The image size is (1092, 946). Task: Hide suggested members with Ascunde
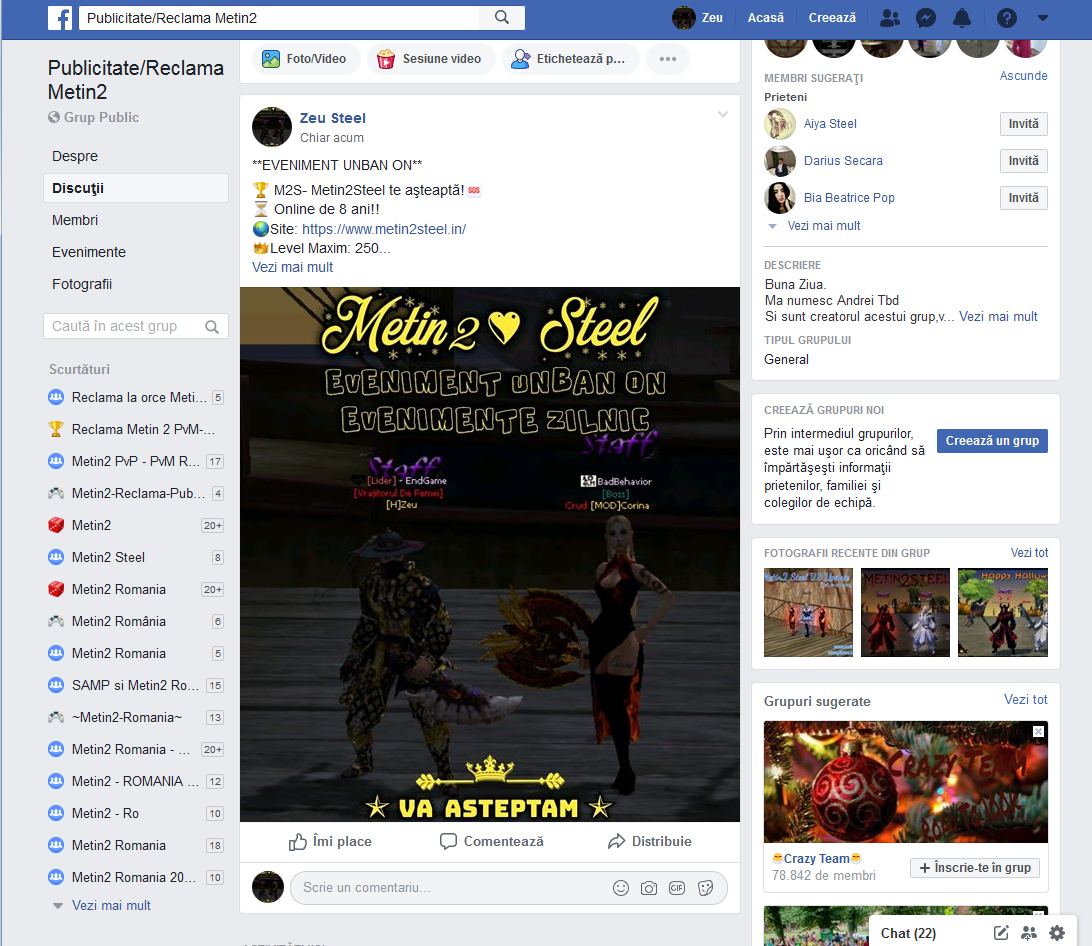1023,76
